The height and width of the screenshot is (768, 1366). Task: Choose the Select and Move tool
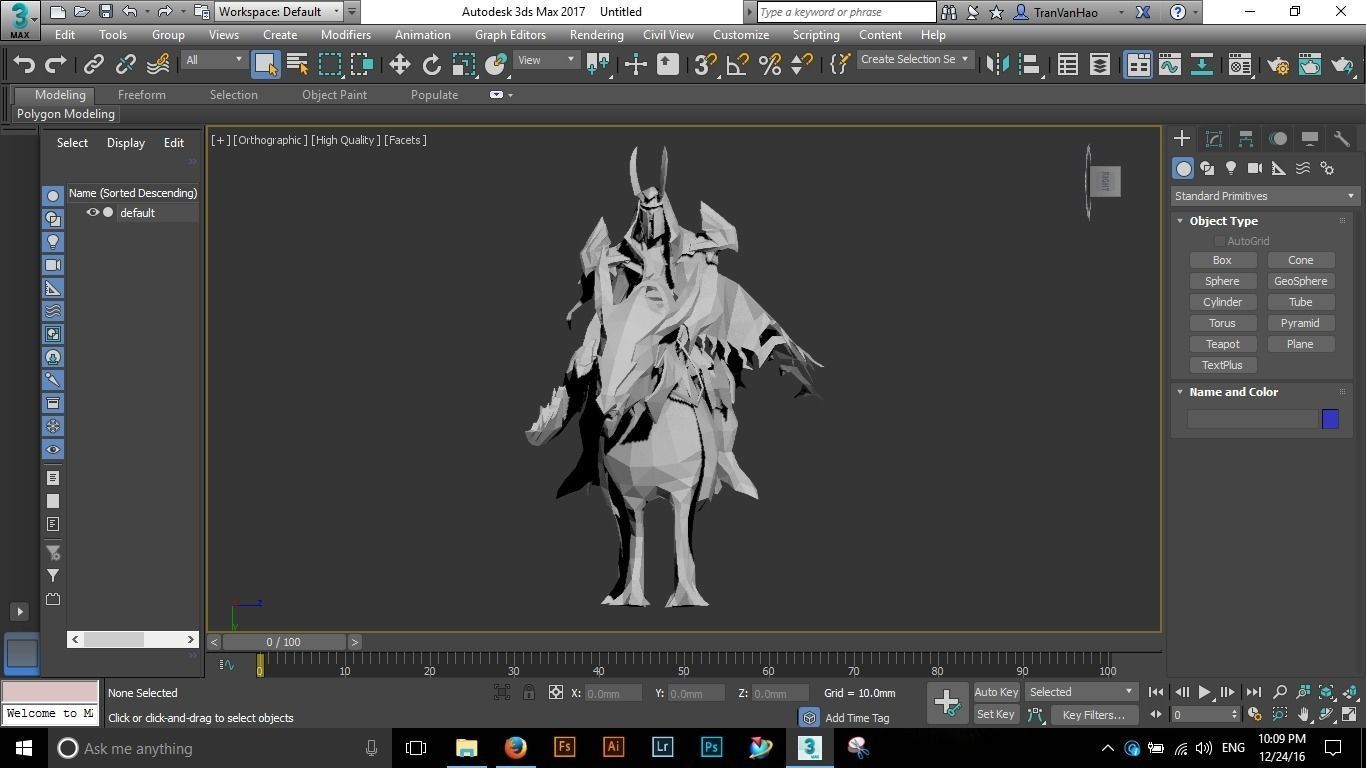(x=400, y=64)
